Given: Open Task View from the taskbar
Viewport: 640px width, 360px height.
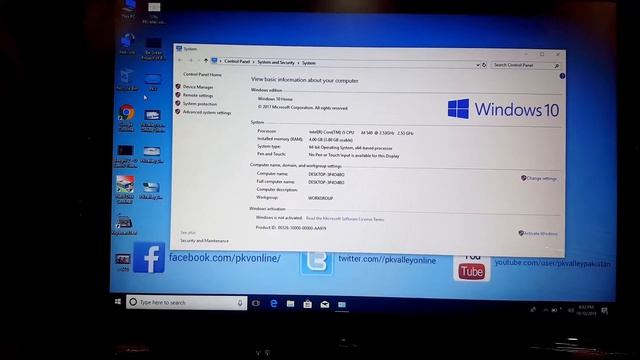Looking at the screenshot, I should point(256,303).
